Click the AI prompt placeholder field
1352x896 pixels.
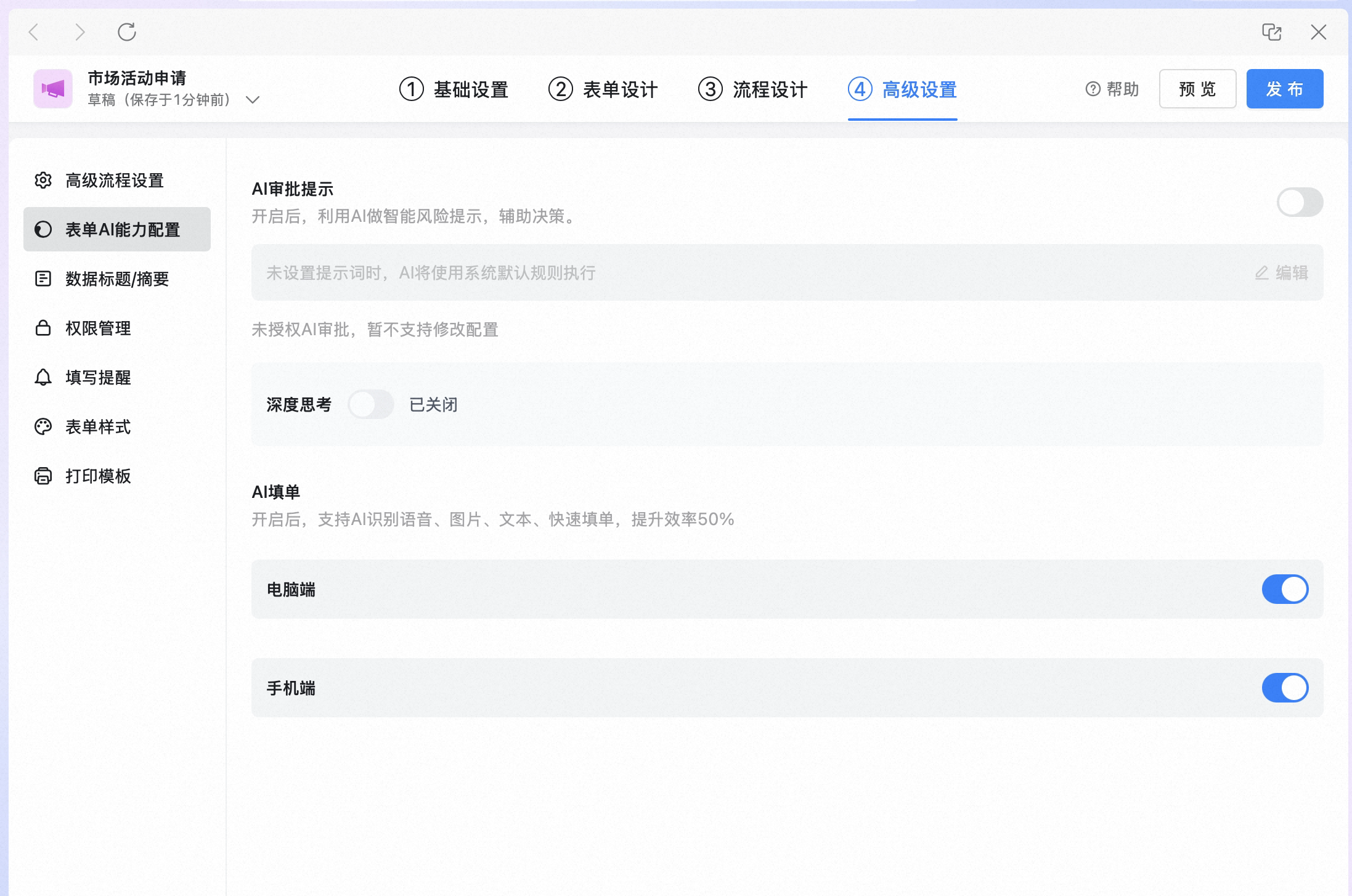[788, 273]
